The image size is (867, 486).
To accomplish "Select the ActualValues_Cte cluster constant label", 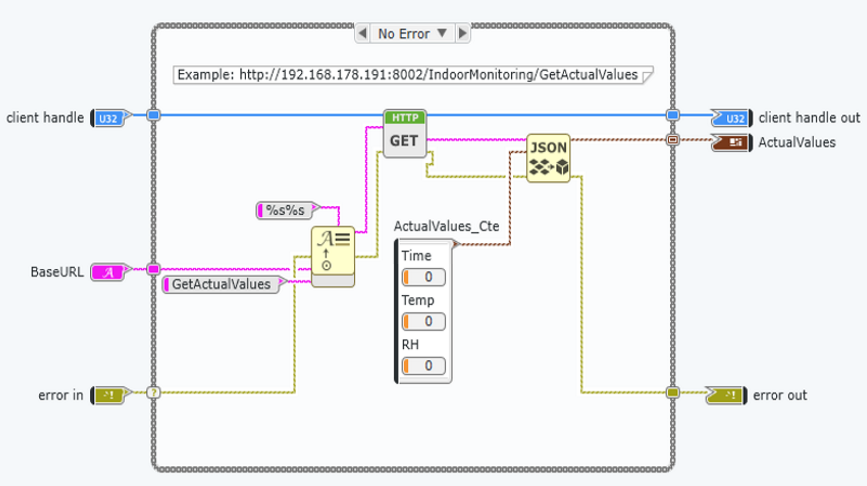I will pyautogui.click(x=446, y=227).
